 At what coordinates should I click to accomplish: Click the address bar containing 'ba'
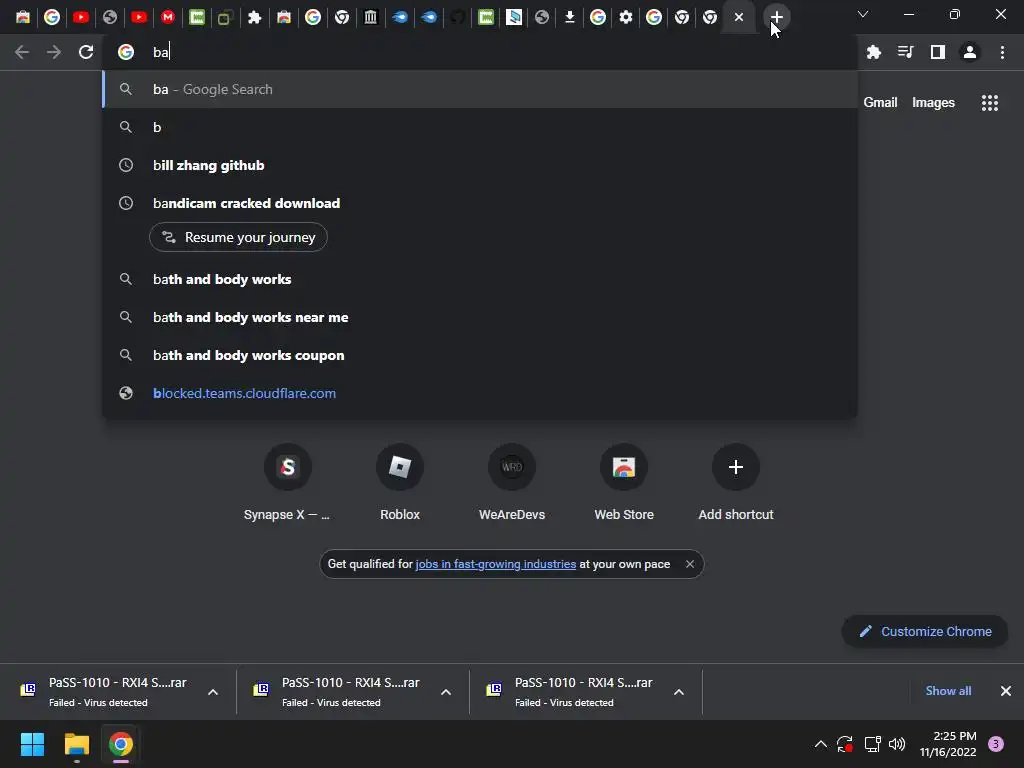coord(480,52)
